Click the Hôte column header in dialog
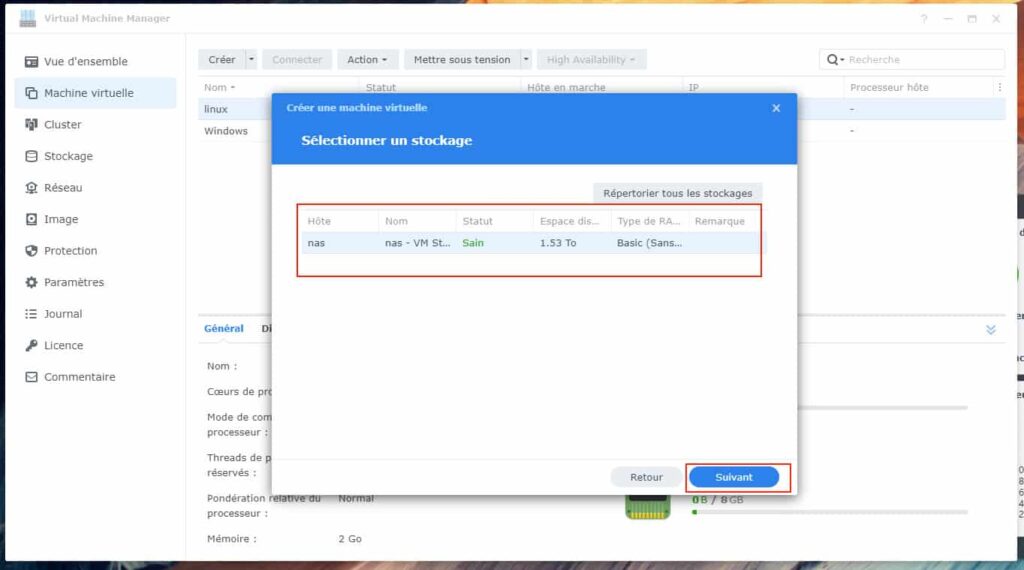The image size is (1024, 570). click(x=340, y=221)
